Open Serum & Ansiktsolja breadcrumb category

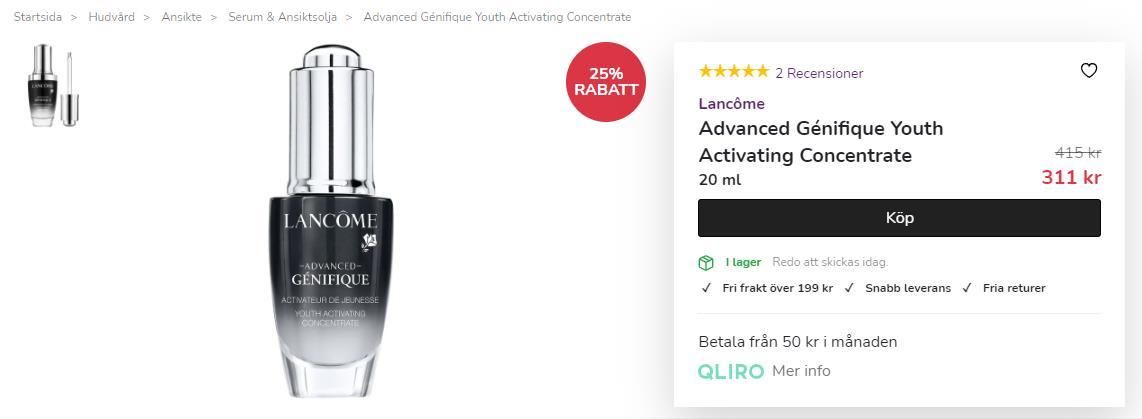coord(283,17)
